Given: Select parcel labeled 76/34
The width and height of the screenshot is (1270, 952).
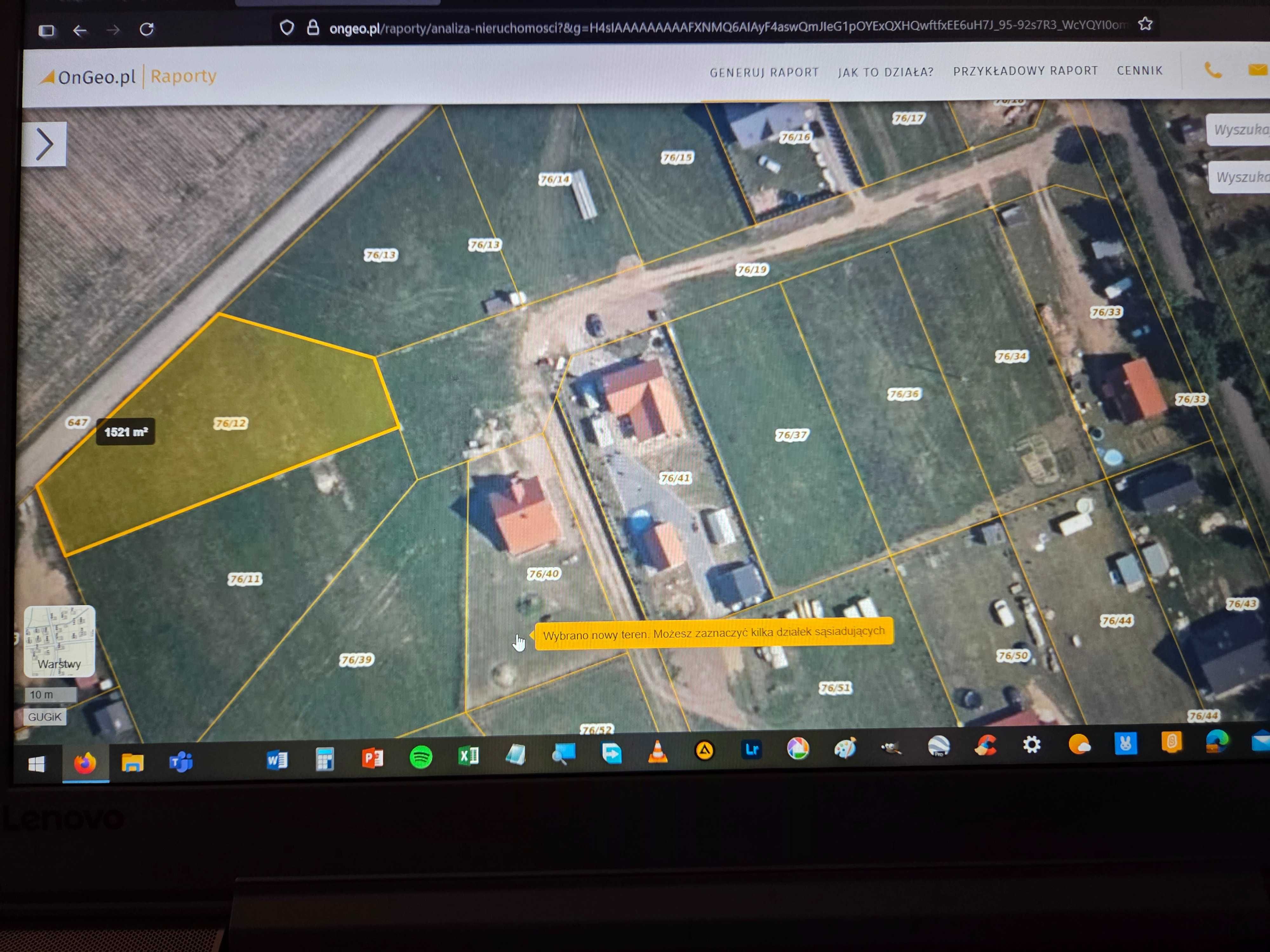Looking at the screenshot, I should click(x=1011, y=356).
